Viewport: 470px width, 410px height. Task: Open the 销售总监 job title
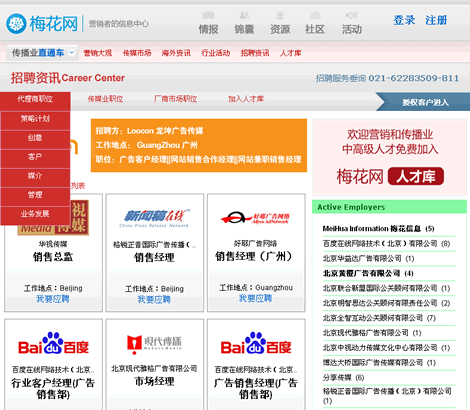pyautogui.click(x=53, y=257)
